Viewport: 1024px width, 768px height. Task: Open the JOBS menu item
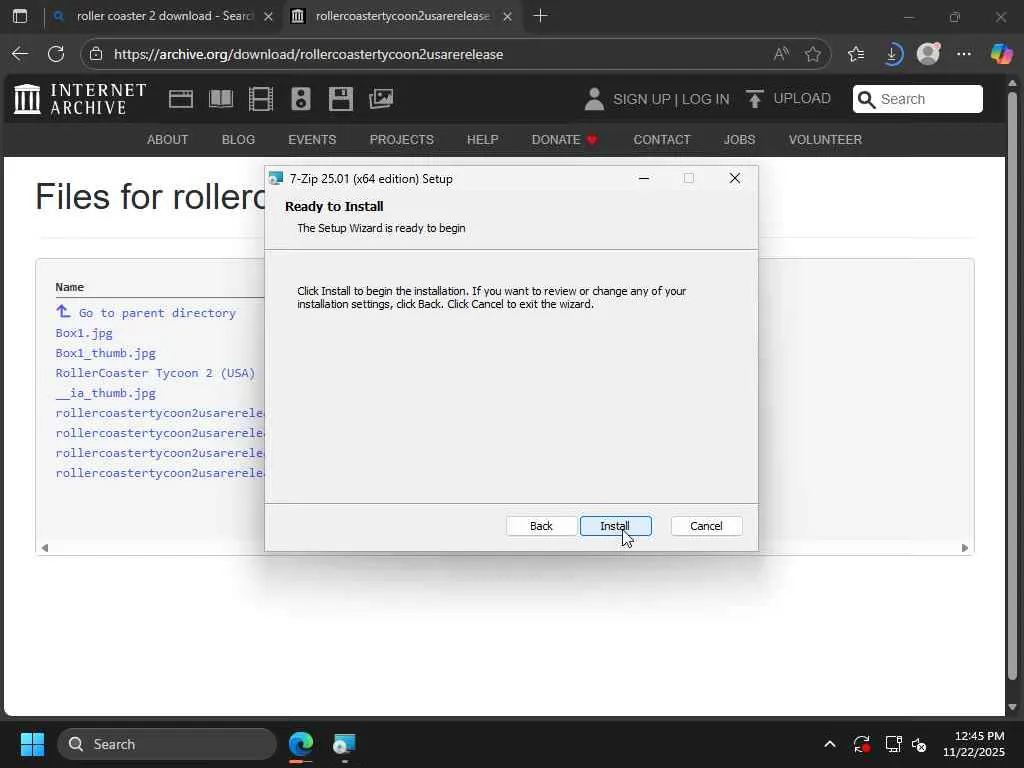(x=739, y=140)
